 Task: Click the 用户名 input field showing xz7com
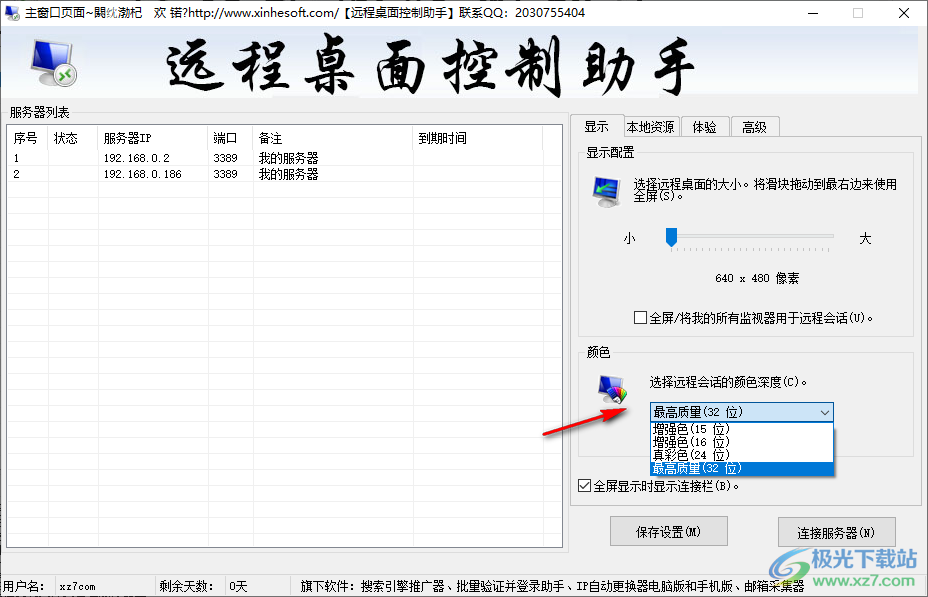tap(105, 586)
